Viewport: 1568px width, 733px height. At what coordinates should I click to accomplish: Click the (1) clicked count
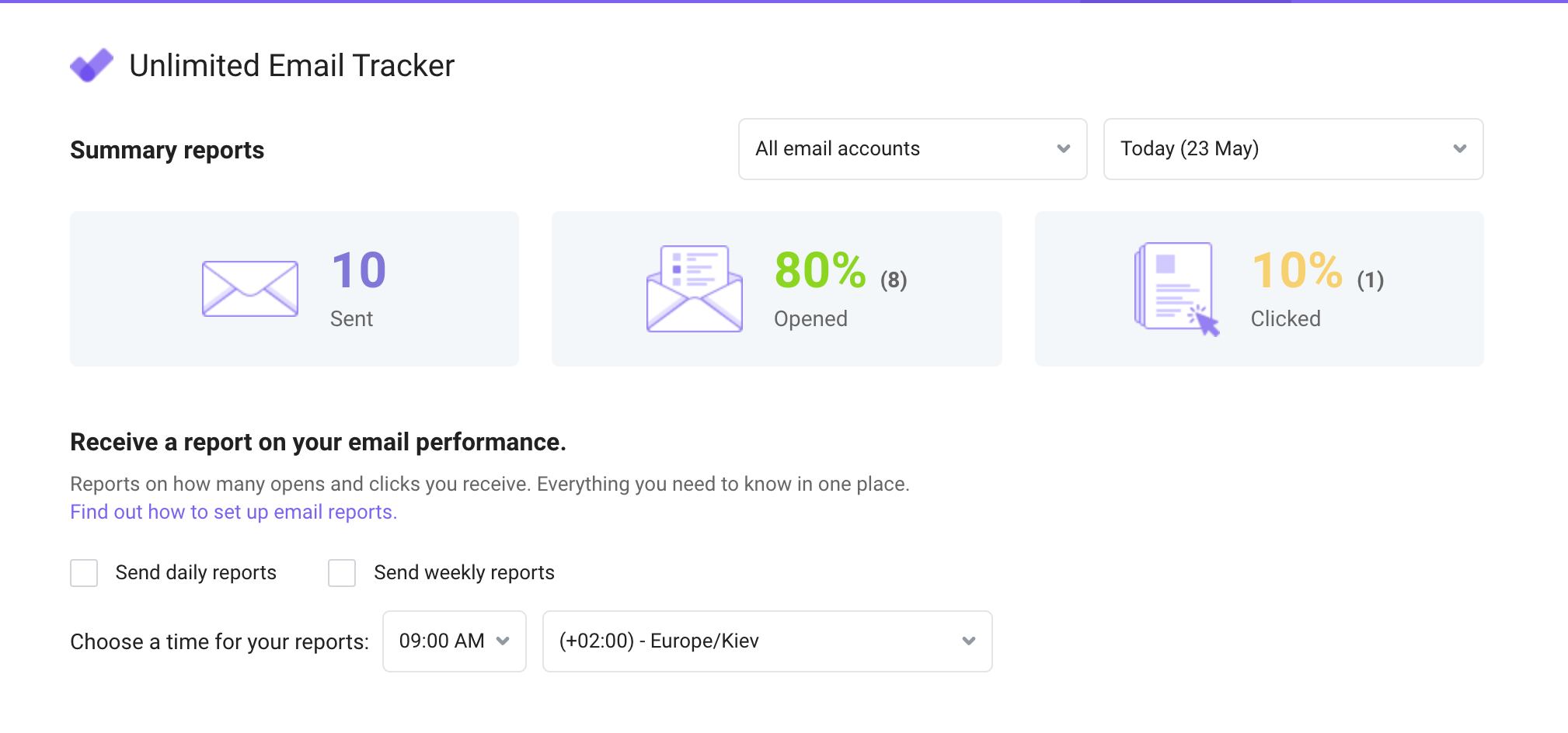click(x=1371, y=280)
